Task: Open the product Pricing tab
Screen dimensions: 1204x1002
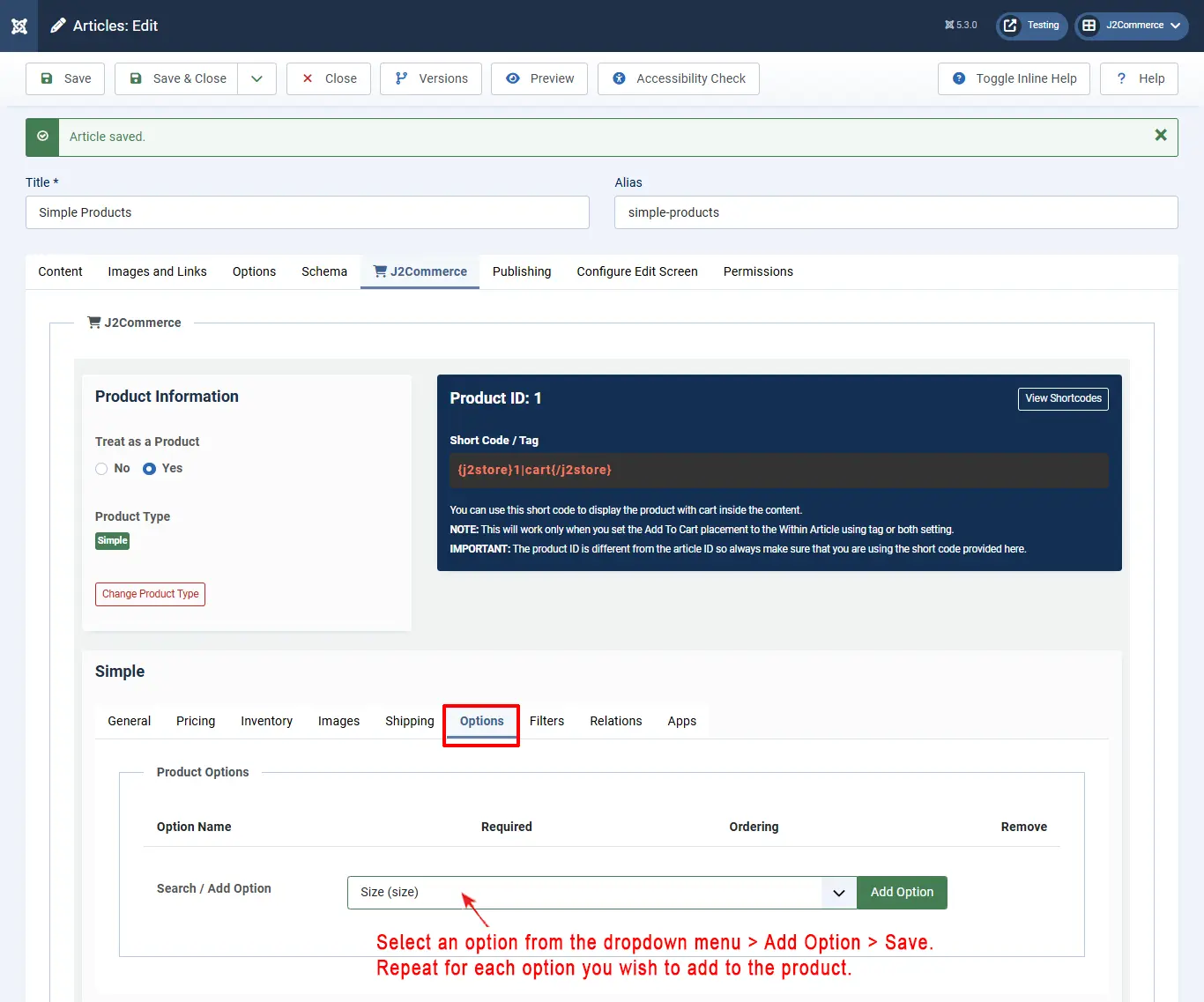Action: pyautogui.click(x=196, y=721)
